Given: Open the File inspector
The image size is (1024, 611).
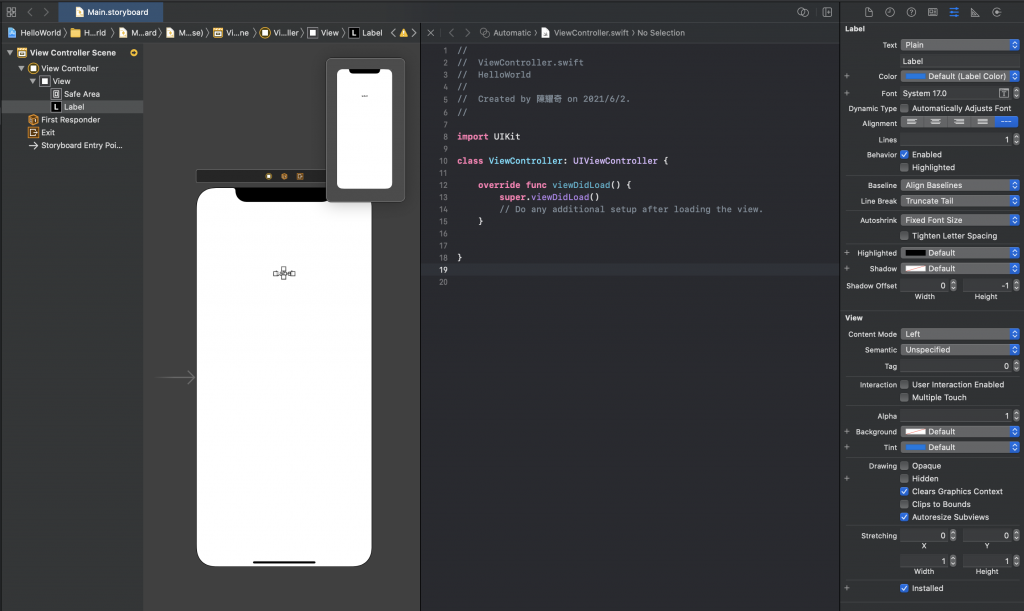Looking at the screenshot, I should click(x=867, y=12).
